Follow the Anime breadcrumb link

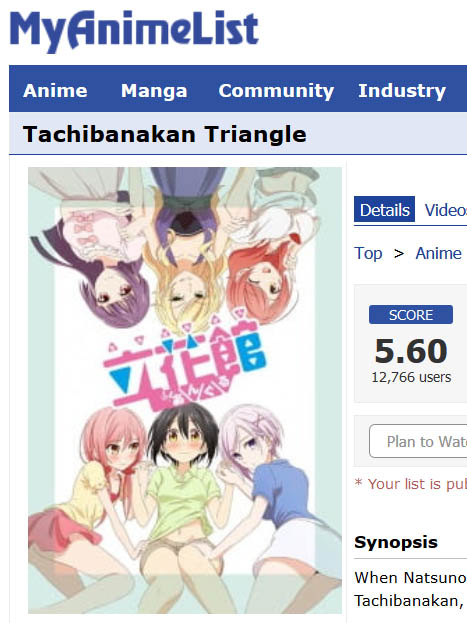pos(438,253)
